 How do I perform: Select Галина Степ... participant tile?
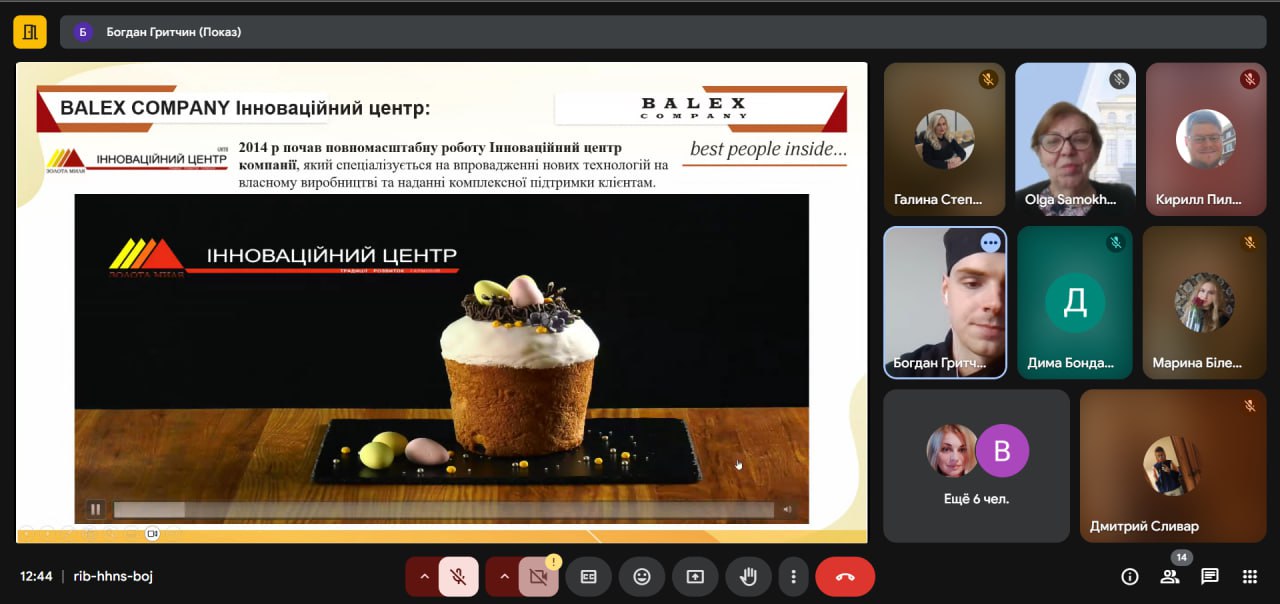[944, 139]
